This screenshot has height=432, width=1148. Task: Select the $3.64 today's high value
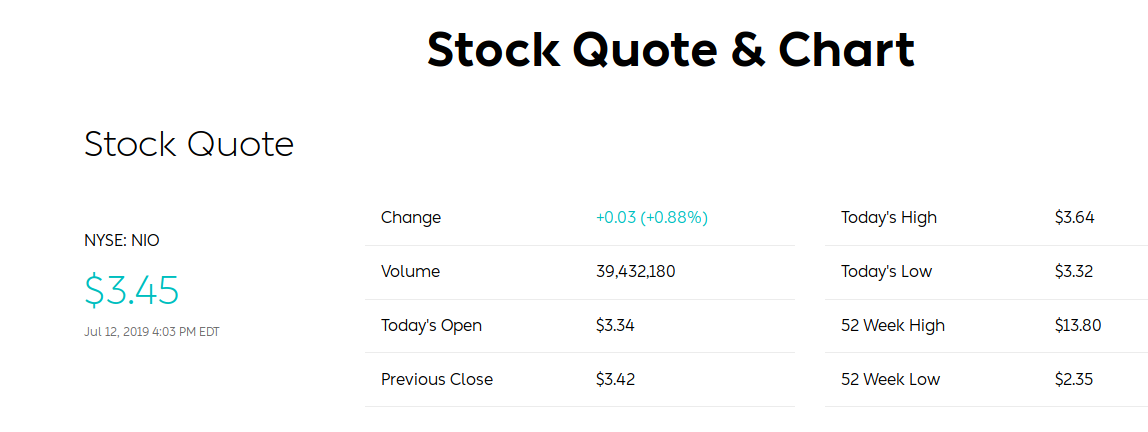(x=1075, y=218)
